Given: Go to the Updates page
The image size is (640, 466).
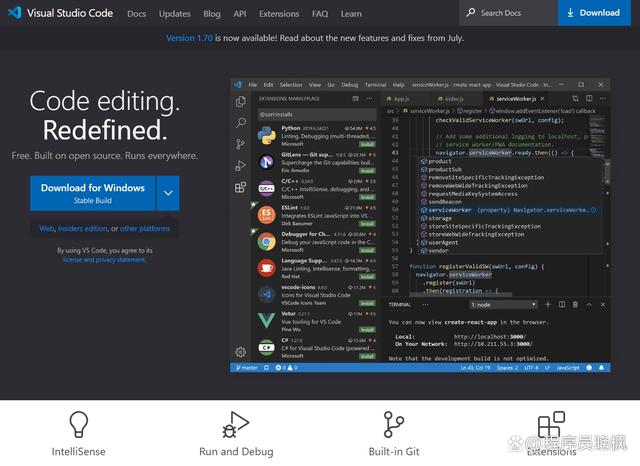Looking at the screenshot, I should 174,14.
